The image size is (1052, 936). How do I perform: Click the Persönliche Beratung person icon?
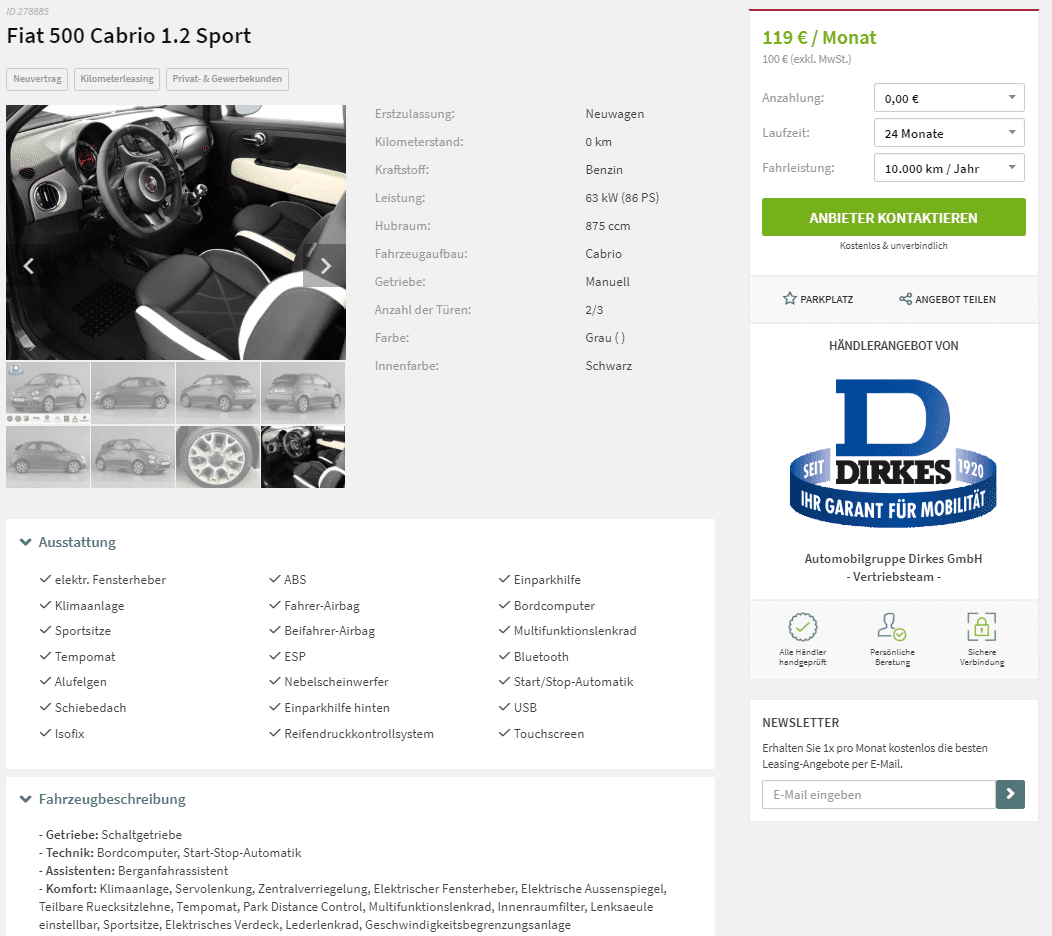(x=892, y=627)
